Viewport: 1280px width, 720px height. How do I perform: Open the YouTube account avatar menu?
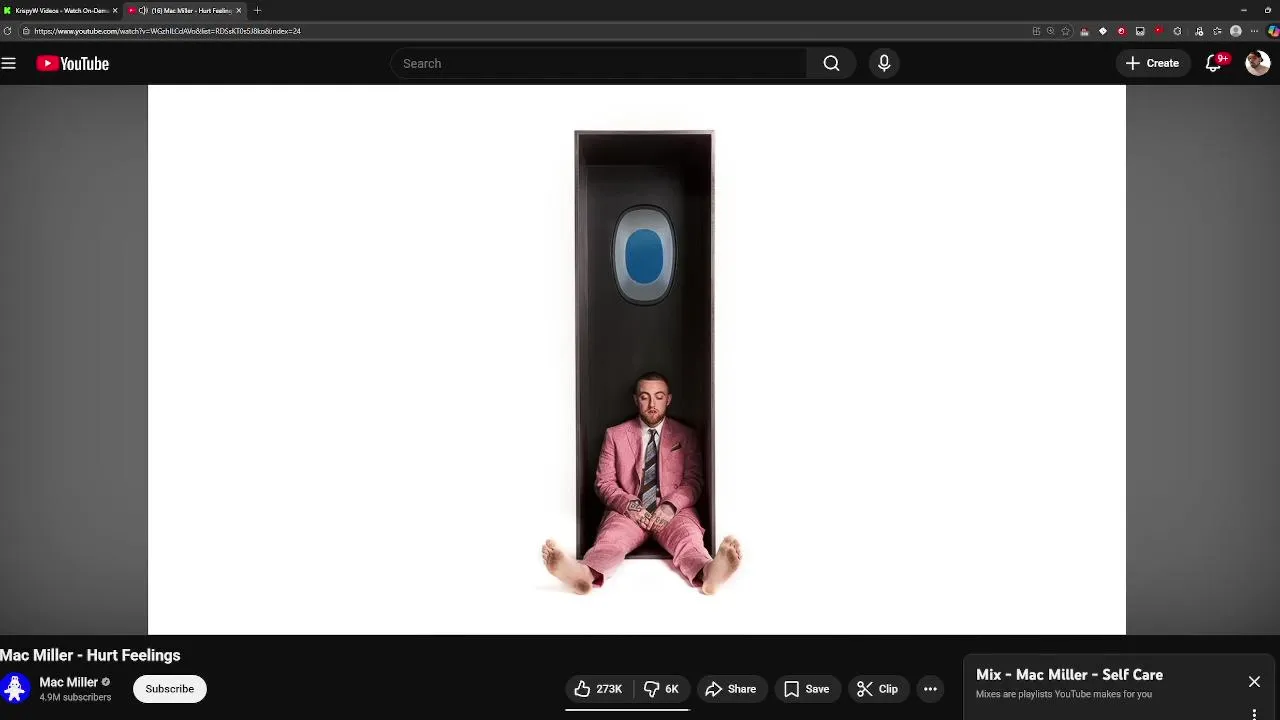[x=1258, y=63]
